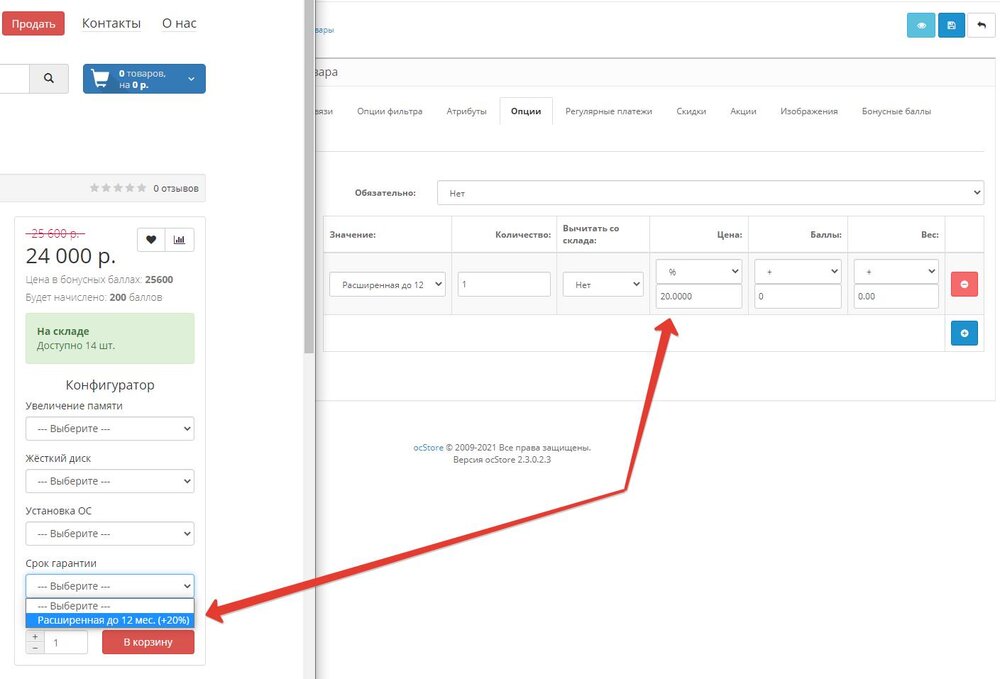Switch to the Атрибуты tab

click(x=466, y=111)
